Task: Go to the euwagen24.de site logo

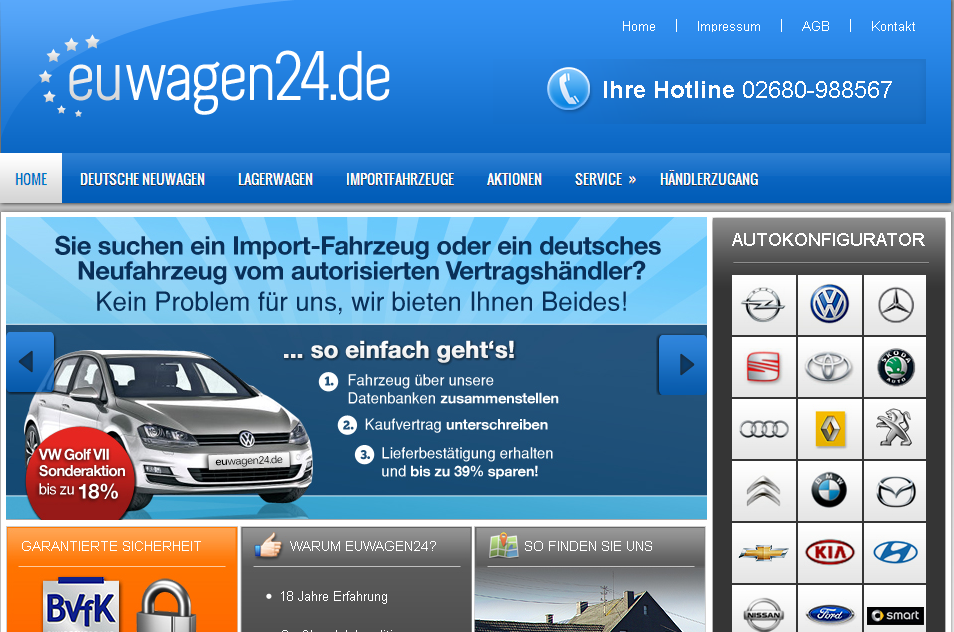Action: [x=215, y=76]
